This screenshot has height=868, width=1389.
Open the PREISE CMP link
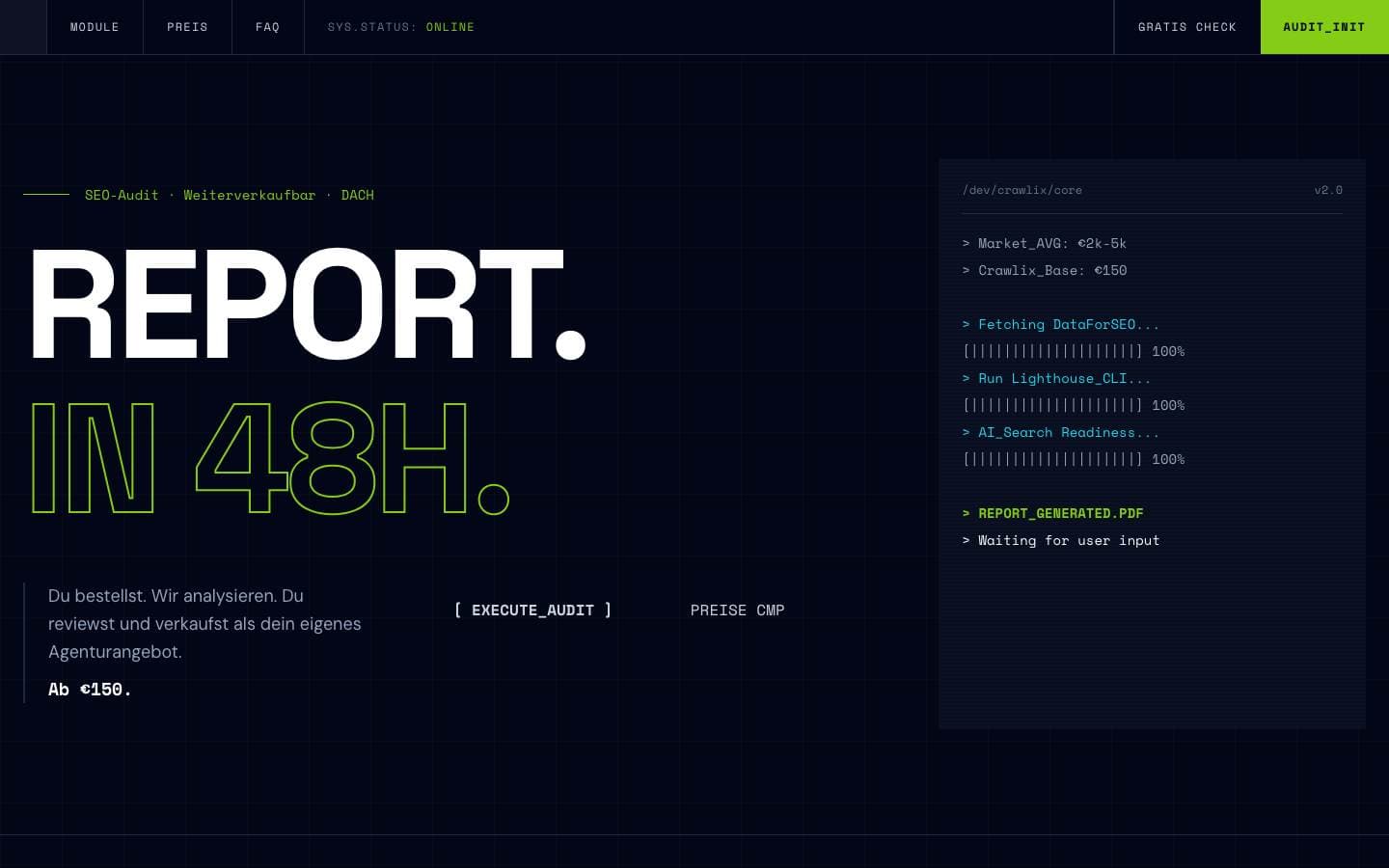point(737,610)
